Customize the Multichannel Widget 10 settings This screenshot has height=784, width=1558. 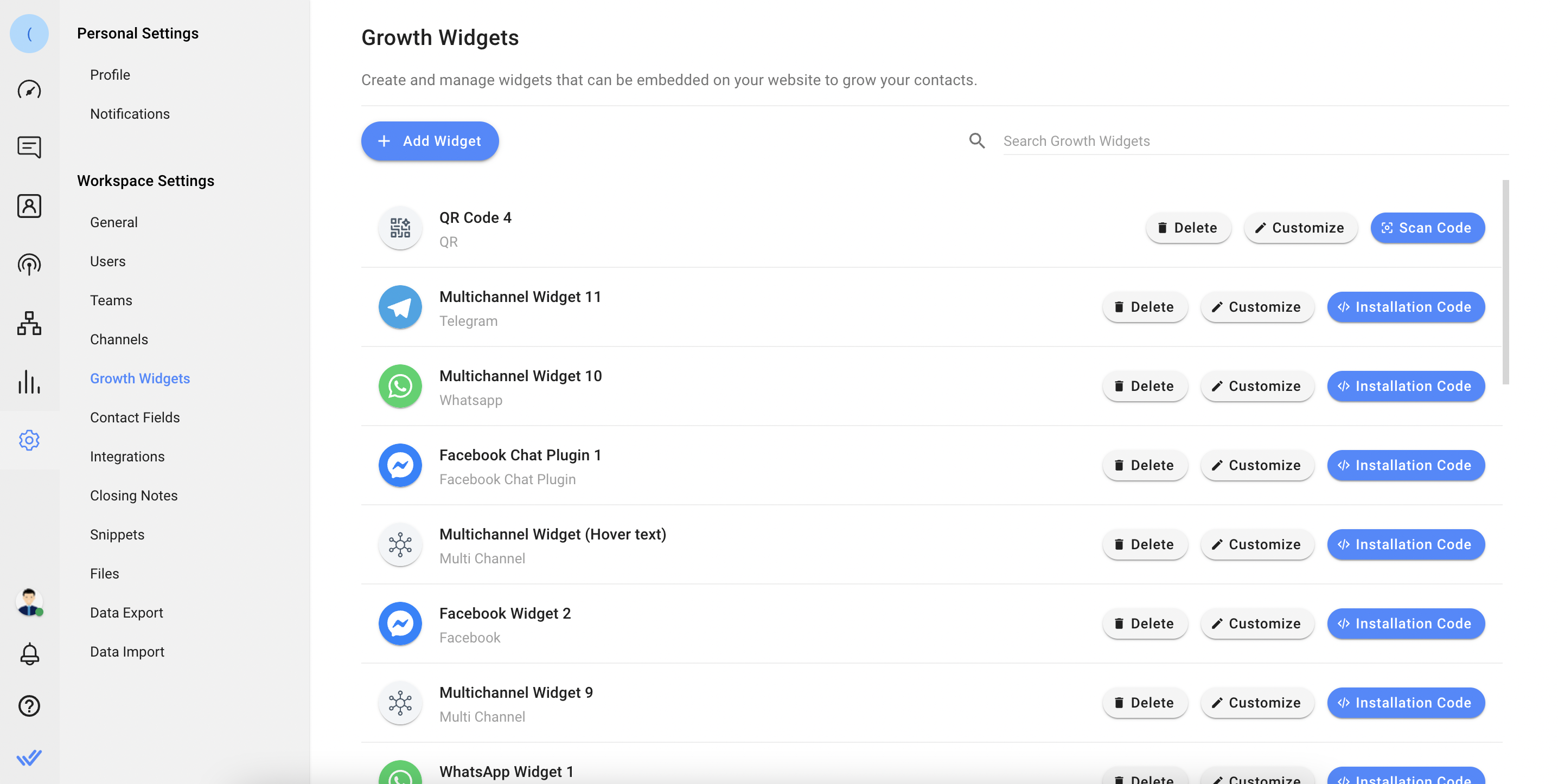1257,386
